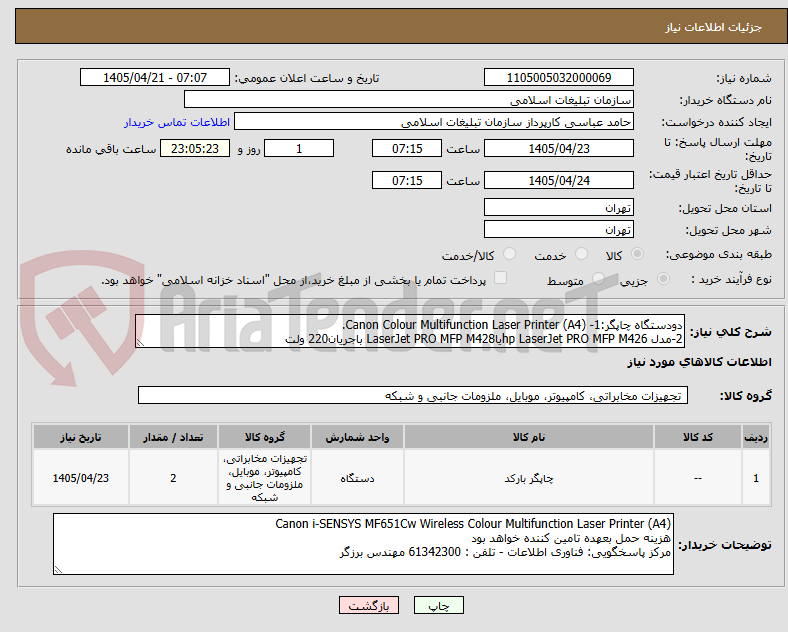Click the شماره نیاز number field
This screenshot has width=788, height=632.
point(558,77)
